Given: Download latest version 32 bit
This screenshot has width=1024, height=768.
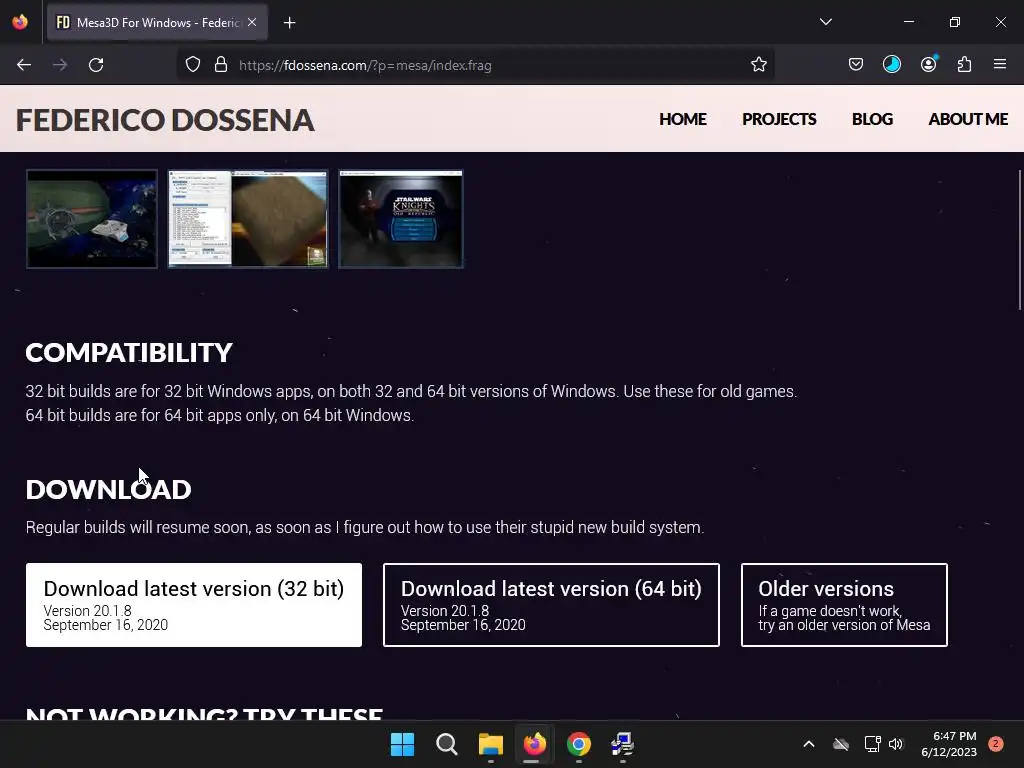Looking at the screenshot, I should click(x=194, y=605).
